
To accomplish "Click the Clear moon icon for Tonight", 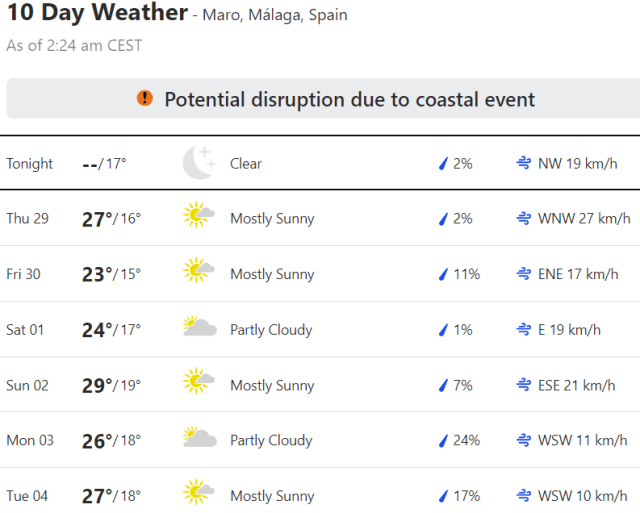I will pos(199,163).
